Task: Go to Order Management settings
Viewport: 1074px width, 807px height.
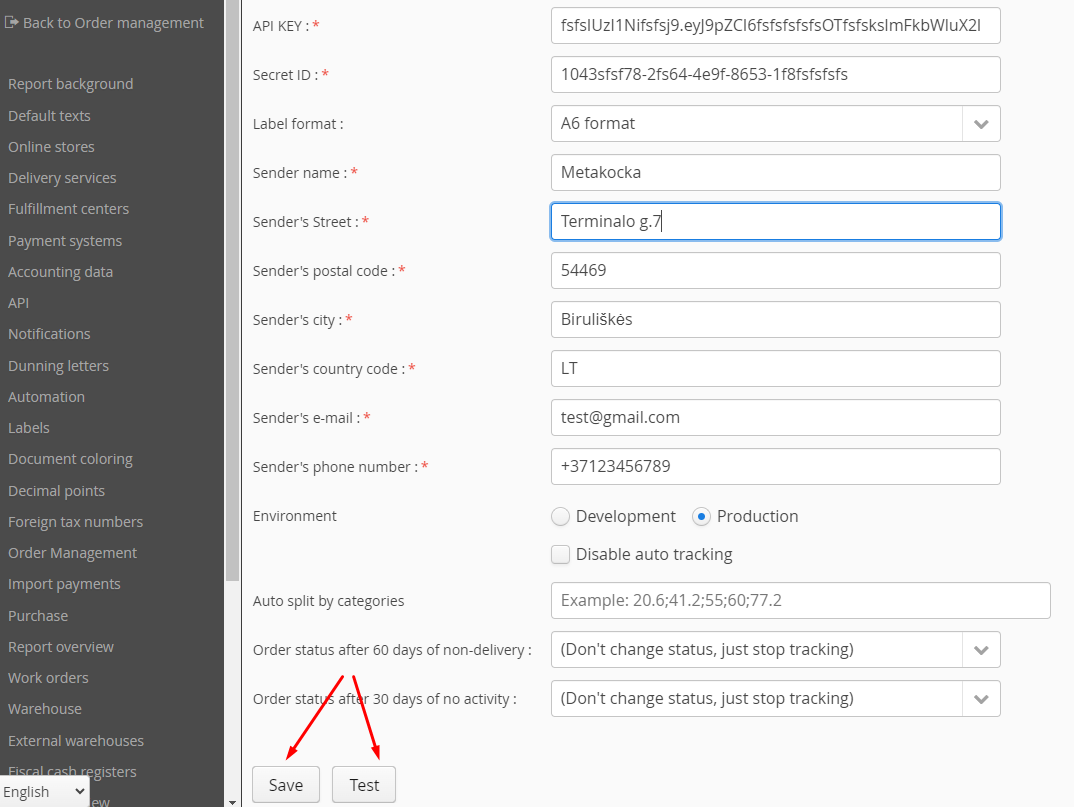Action: (73, 553)
